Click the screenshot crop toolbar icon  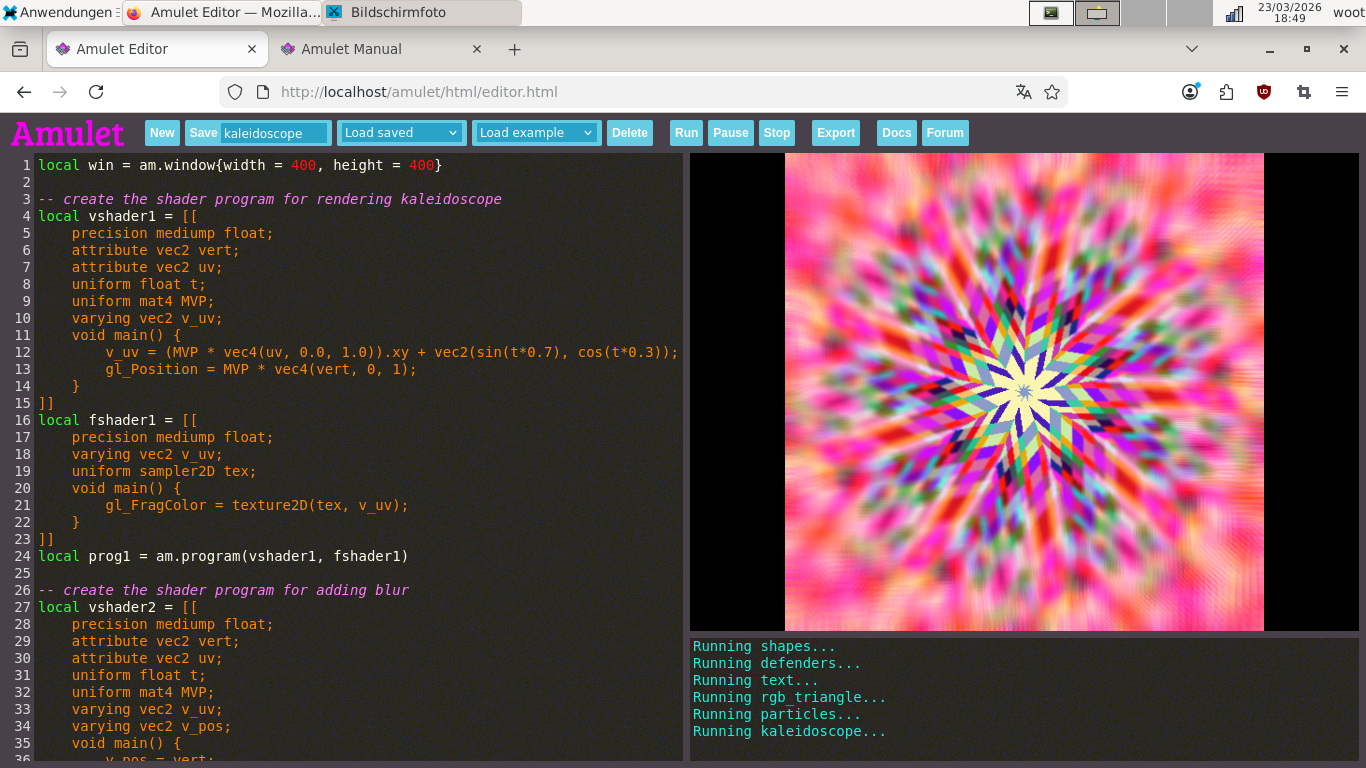pos(1304,92)
